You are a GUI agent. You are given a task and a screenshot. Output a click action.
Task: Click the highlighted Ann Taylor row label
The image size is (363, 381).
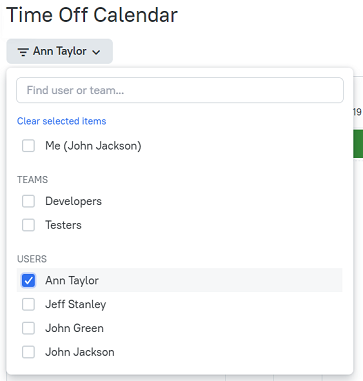click(x=72, y=281)
